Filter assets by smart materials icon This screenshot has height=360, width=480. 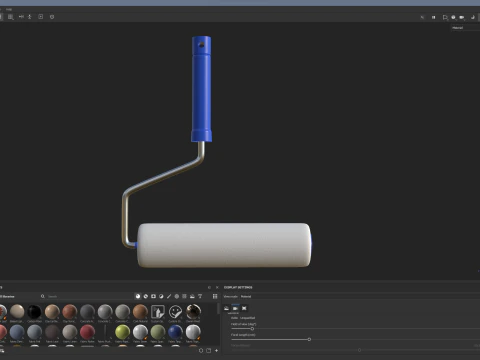[146, 296]
